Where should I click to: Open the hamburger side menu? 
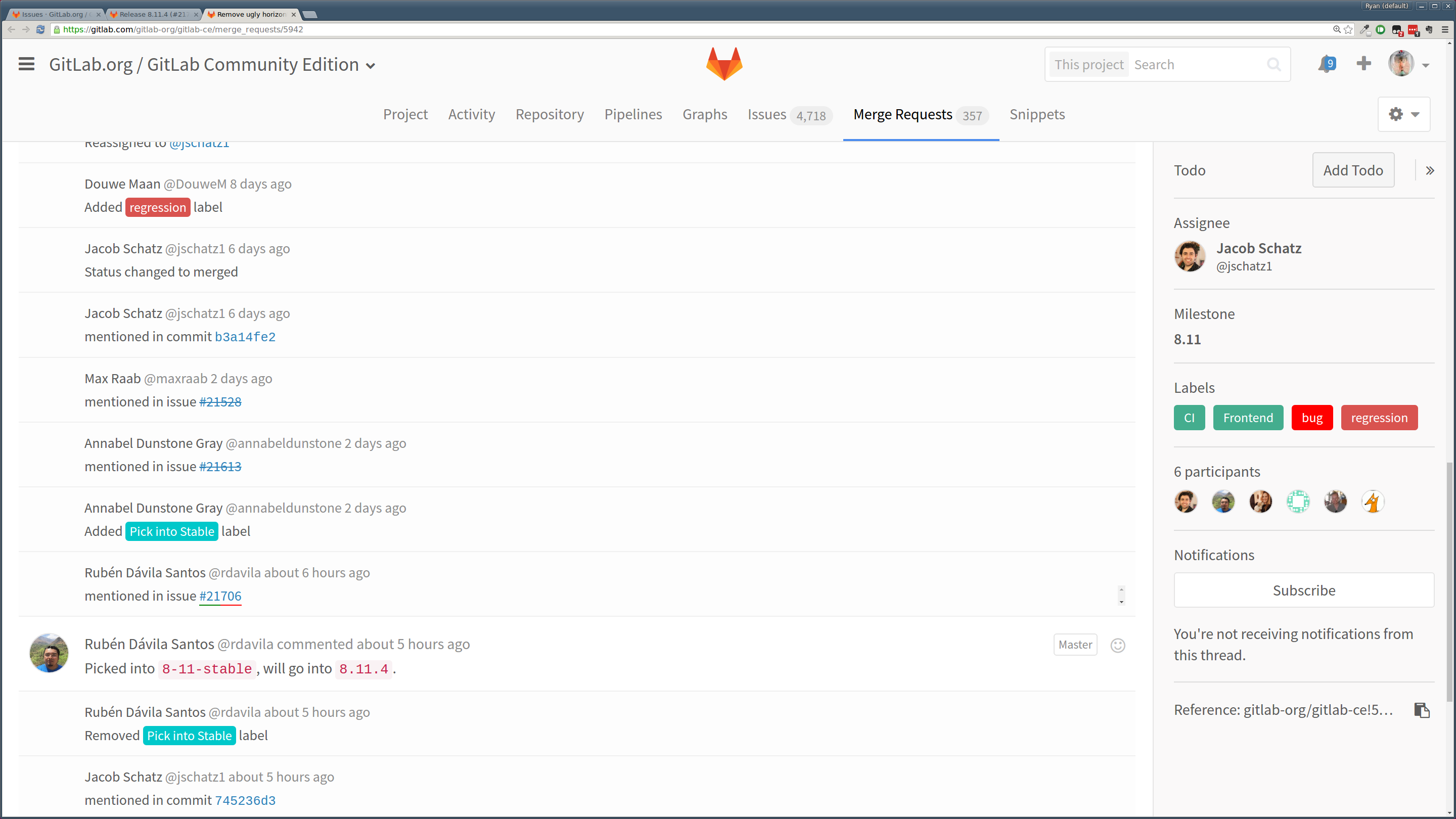point(26,64)
